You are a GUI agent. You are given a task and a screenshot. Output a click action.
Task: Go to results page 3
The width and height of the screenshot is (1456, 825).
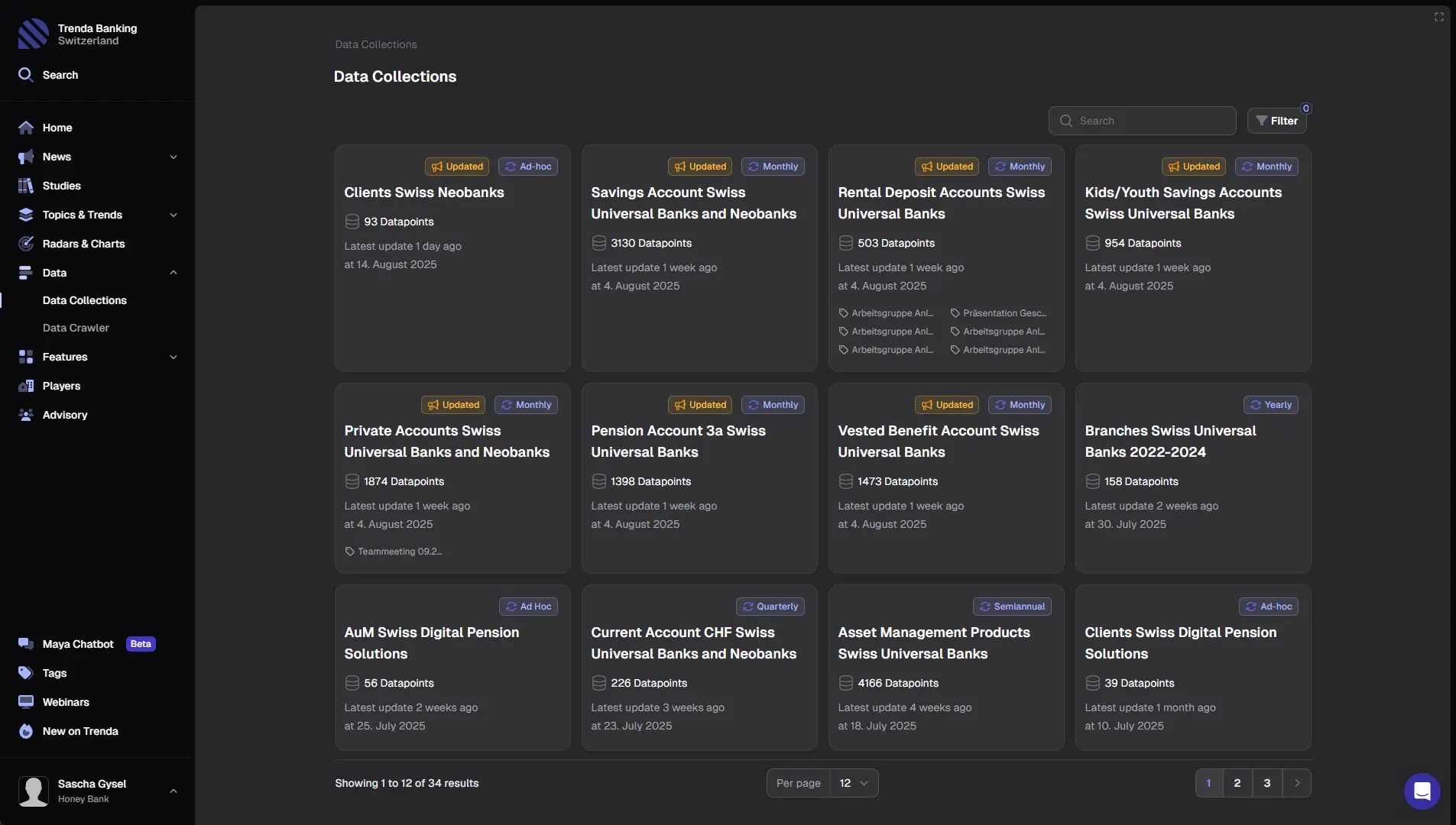tap(1266, 783)
